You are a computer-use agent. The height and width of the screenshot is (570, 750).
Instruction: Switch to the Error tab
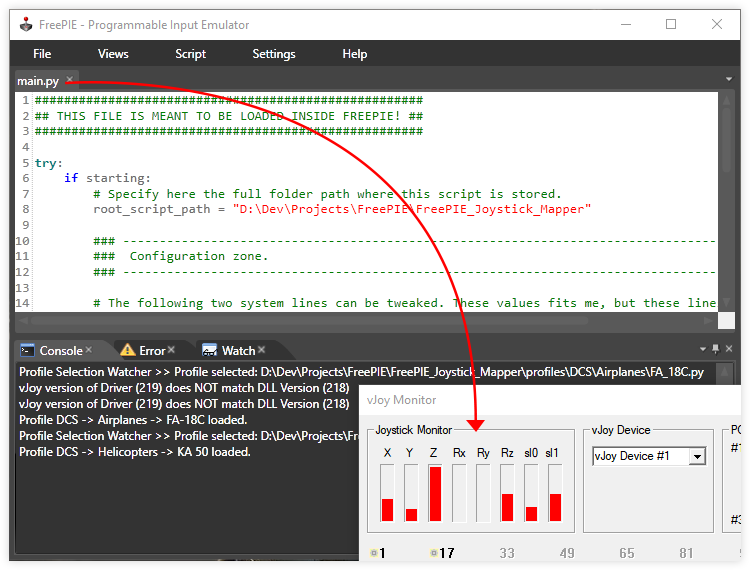click(x=152, y=351)
